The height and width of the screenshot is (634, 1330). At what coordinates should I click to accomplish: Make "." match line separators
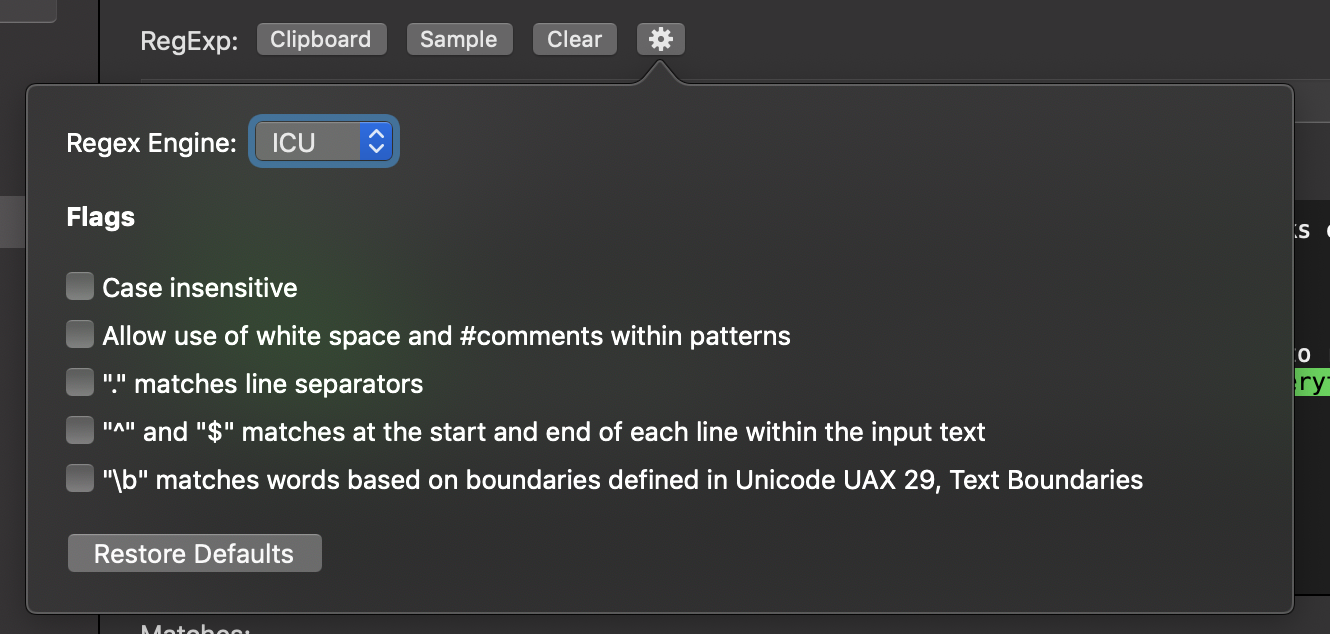79,381
